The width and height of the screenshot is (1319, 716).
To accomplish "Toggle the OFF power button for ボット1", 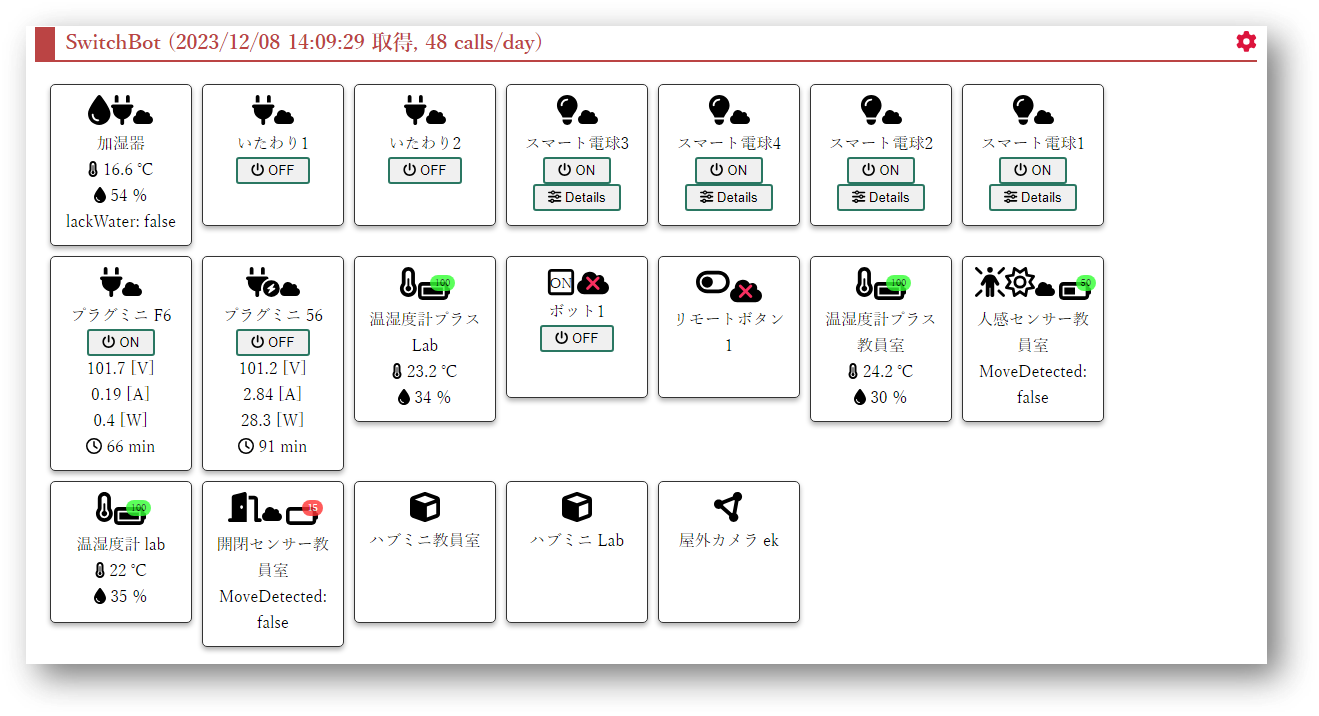I will [x=577, y=338].
